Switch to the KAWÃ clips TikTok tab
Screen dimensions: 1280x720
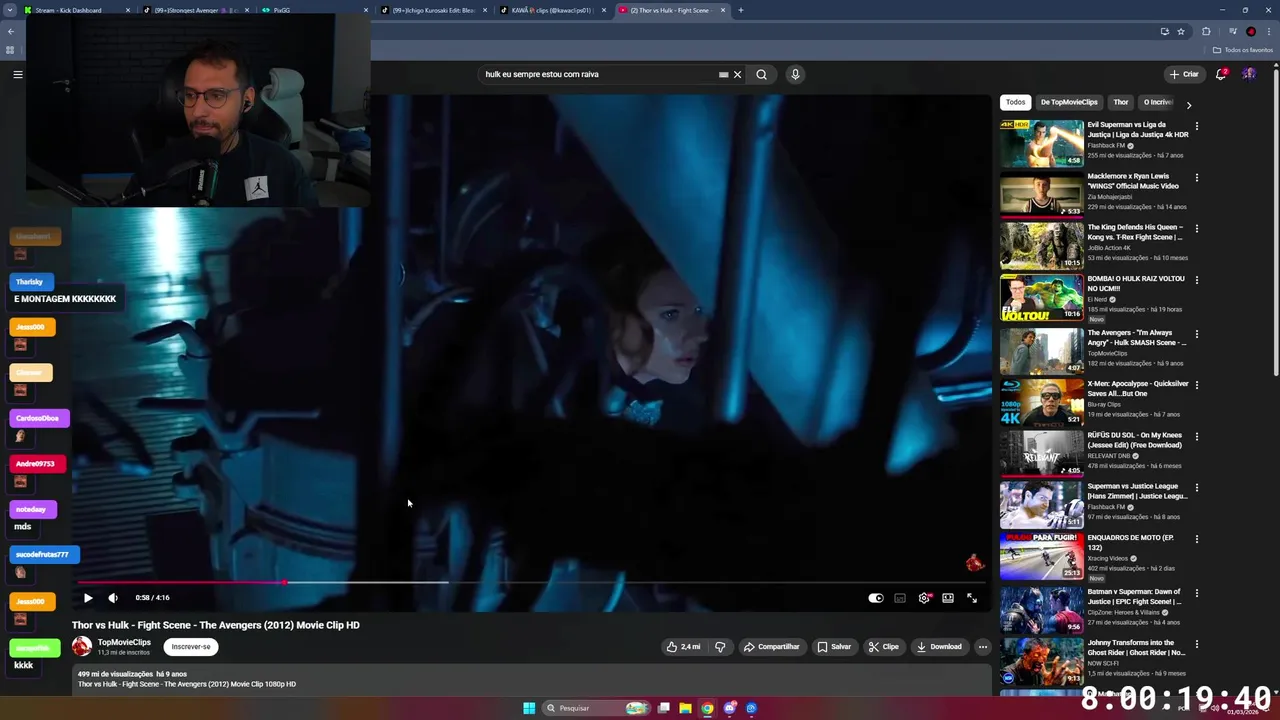pos(552,10)
